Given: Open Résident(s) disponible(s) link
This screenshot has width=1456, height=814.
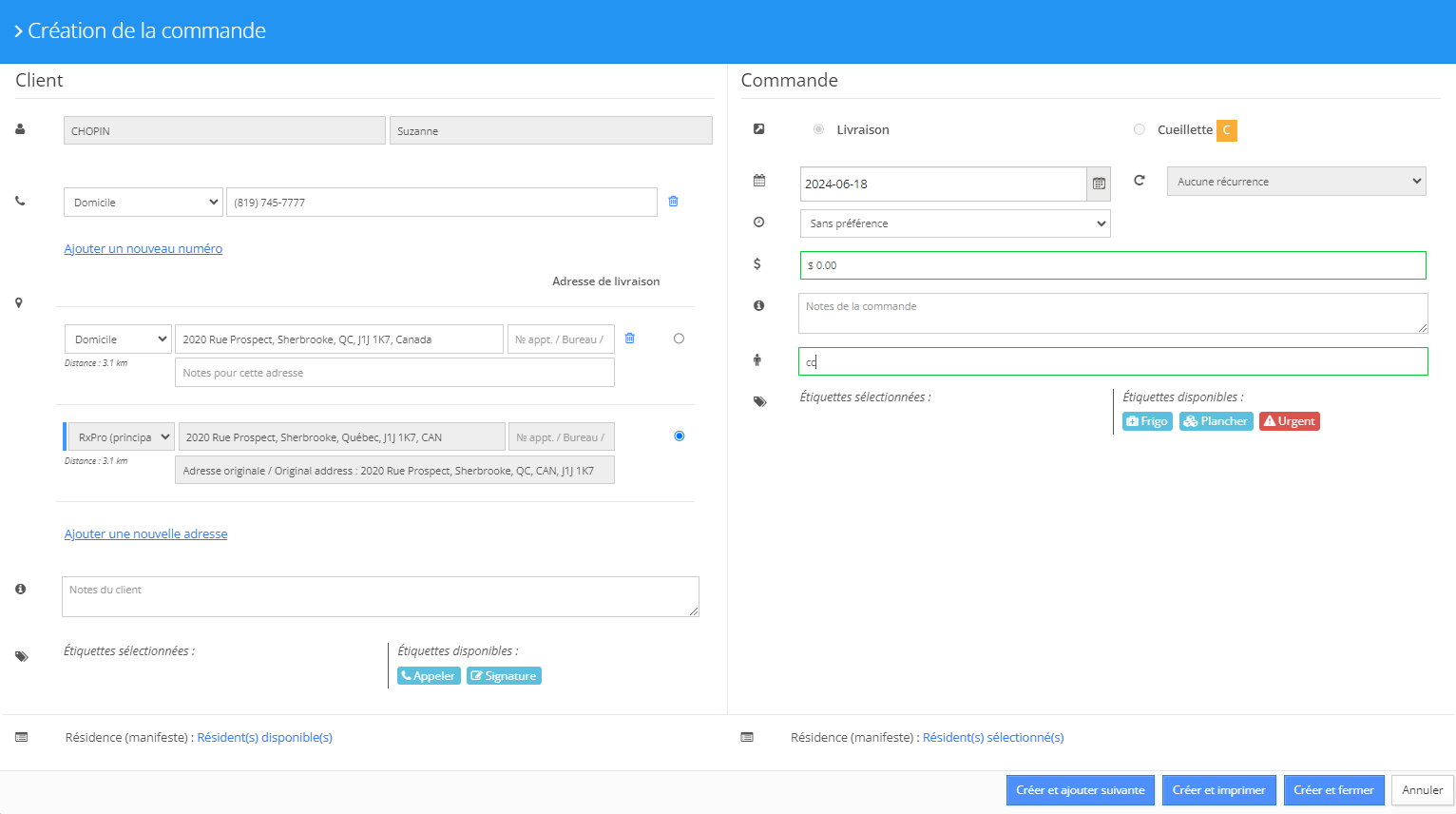Looking at the screenshot, I should [265, 737].
